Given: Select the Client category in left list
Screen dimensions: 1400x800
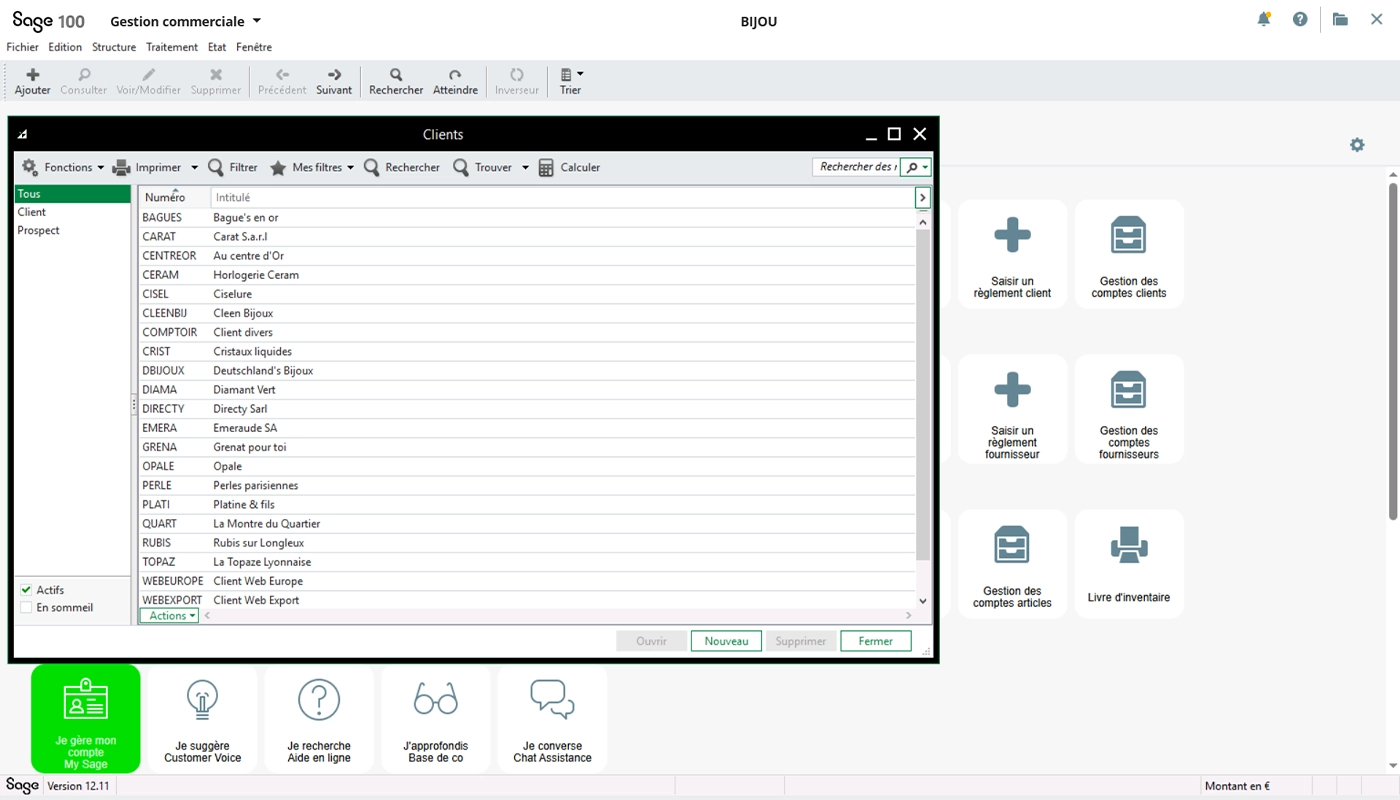Looking at the screenshot, I should click(x=72, y=212).
